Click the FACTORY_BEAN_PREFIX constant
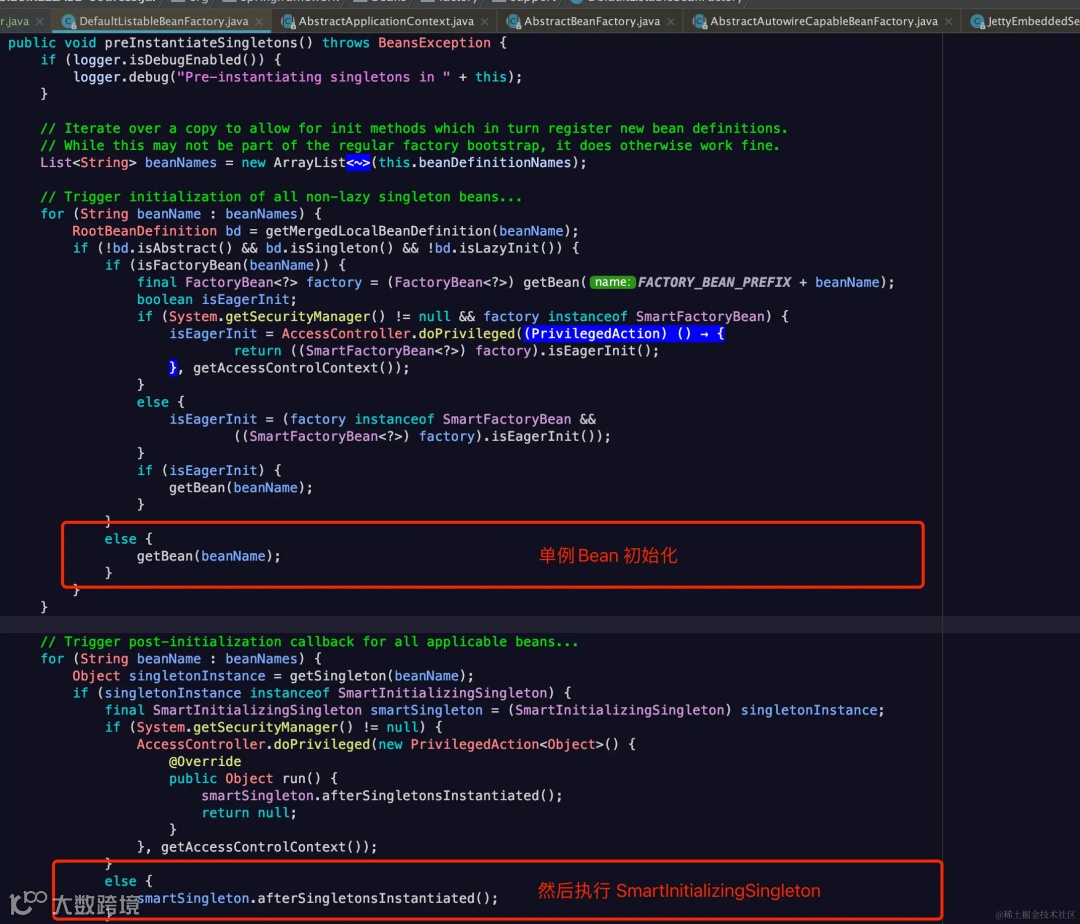Image resolution: width=1080 pixels, height=924 pixels. click(x=714, y=282)
